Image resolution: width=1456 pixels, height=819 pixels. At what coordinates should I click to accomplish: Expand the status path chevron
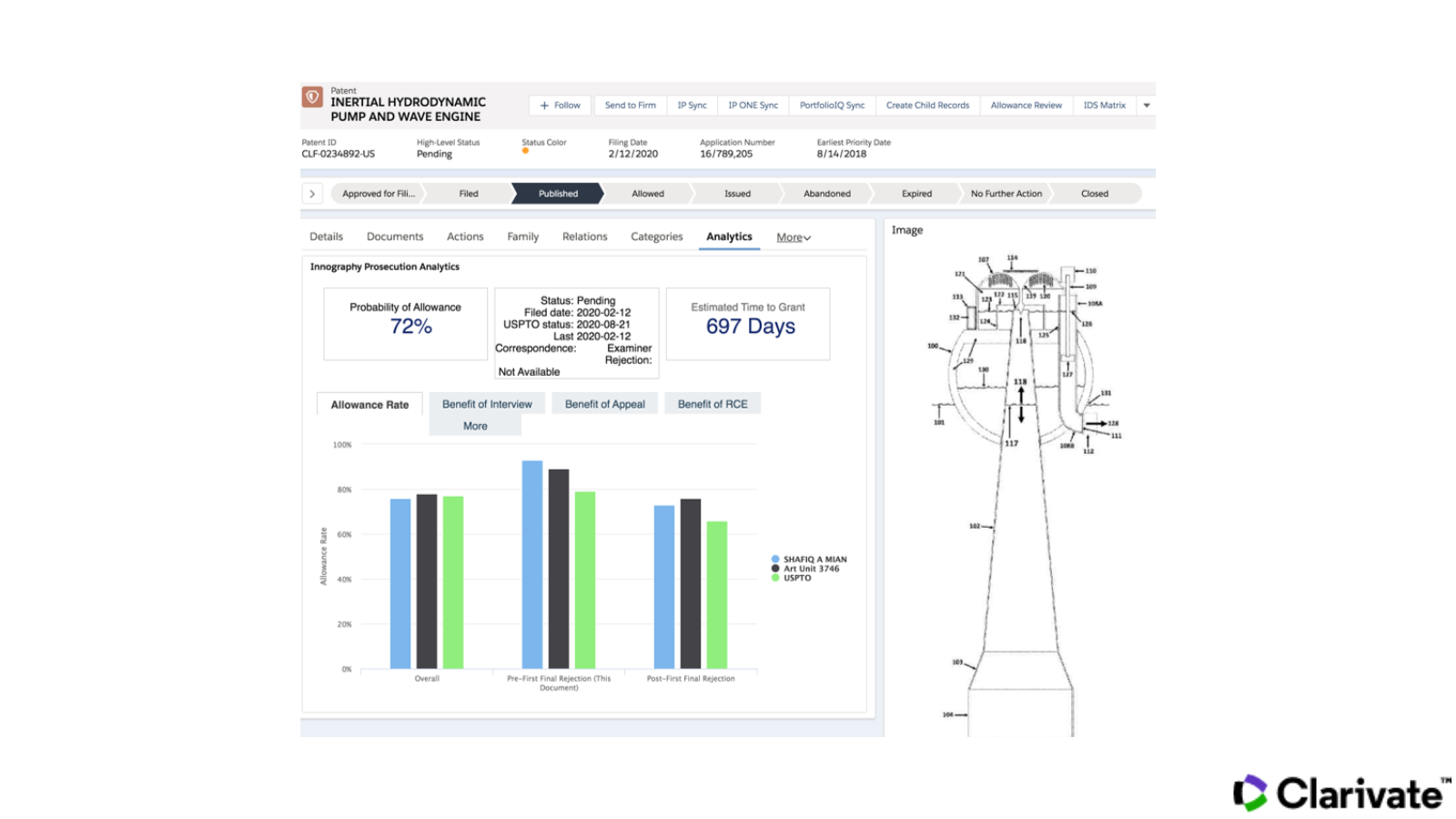click(x=312, y=194)
